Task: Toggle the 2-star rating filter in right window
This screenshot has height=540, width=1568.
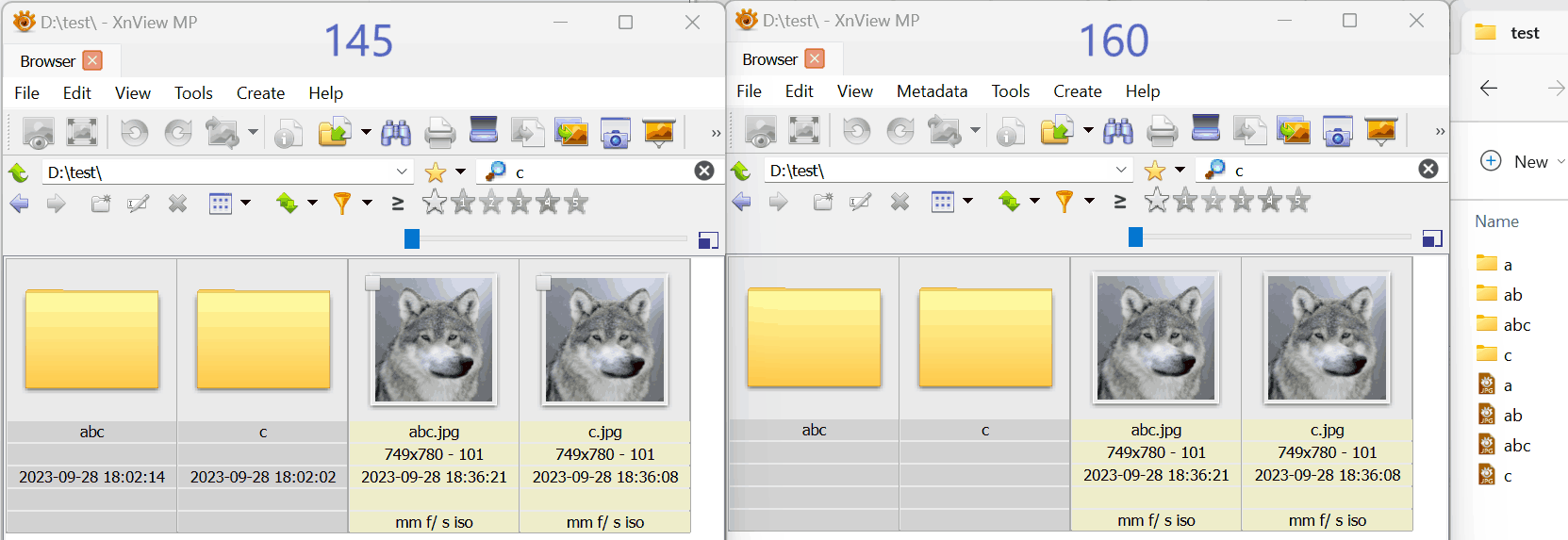Action: [1213, 200]
